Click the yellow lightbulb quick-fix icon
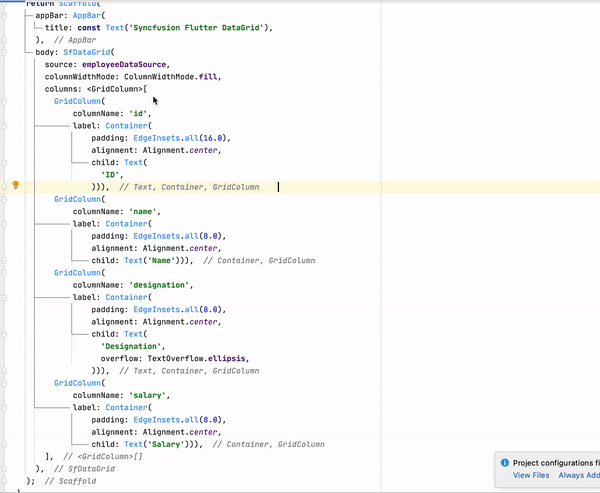Viewport: 600px width, 493px height. pos(15,186)
